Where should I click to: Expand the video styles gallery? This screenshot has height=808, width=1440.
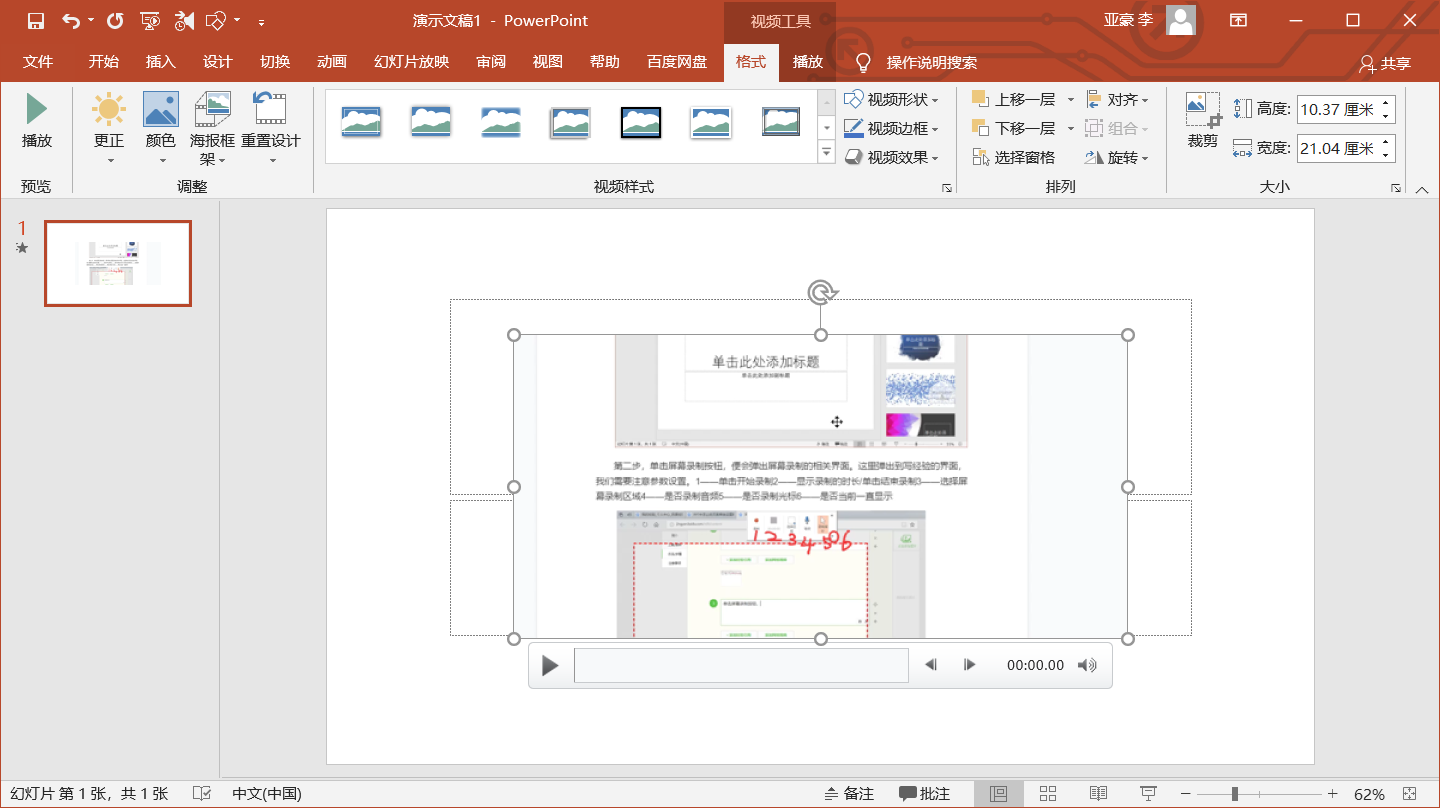coord(826,153)
